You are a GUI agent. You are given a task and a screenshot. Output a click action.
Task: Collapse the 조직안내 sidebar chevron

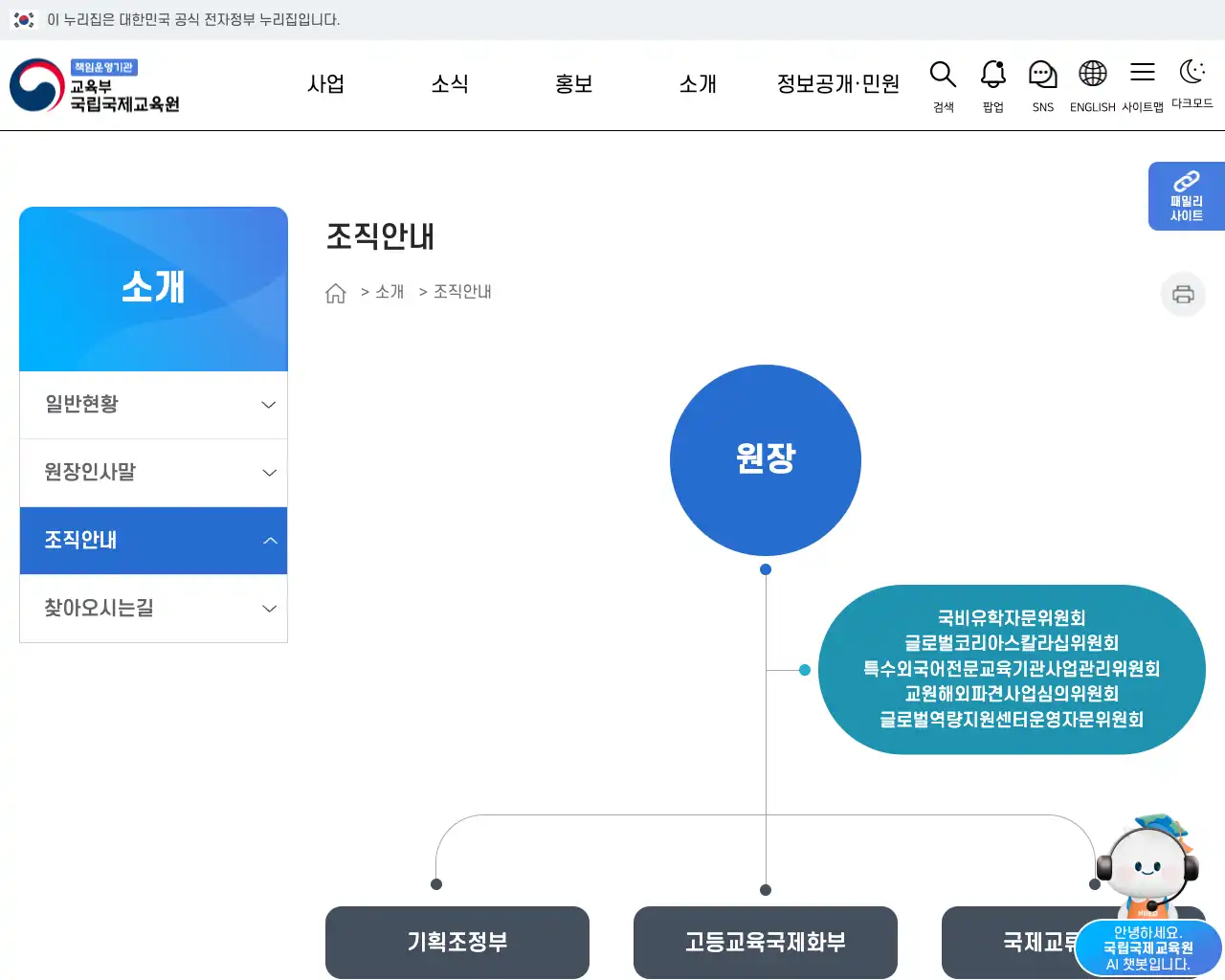(x=269, y=541)
